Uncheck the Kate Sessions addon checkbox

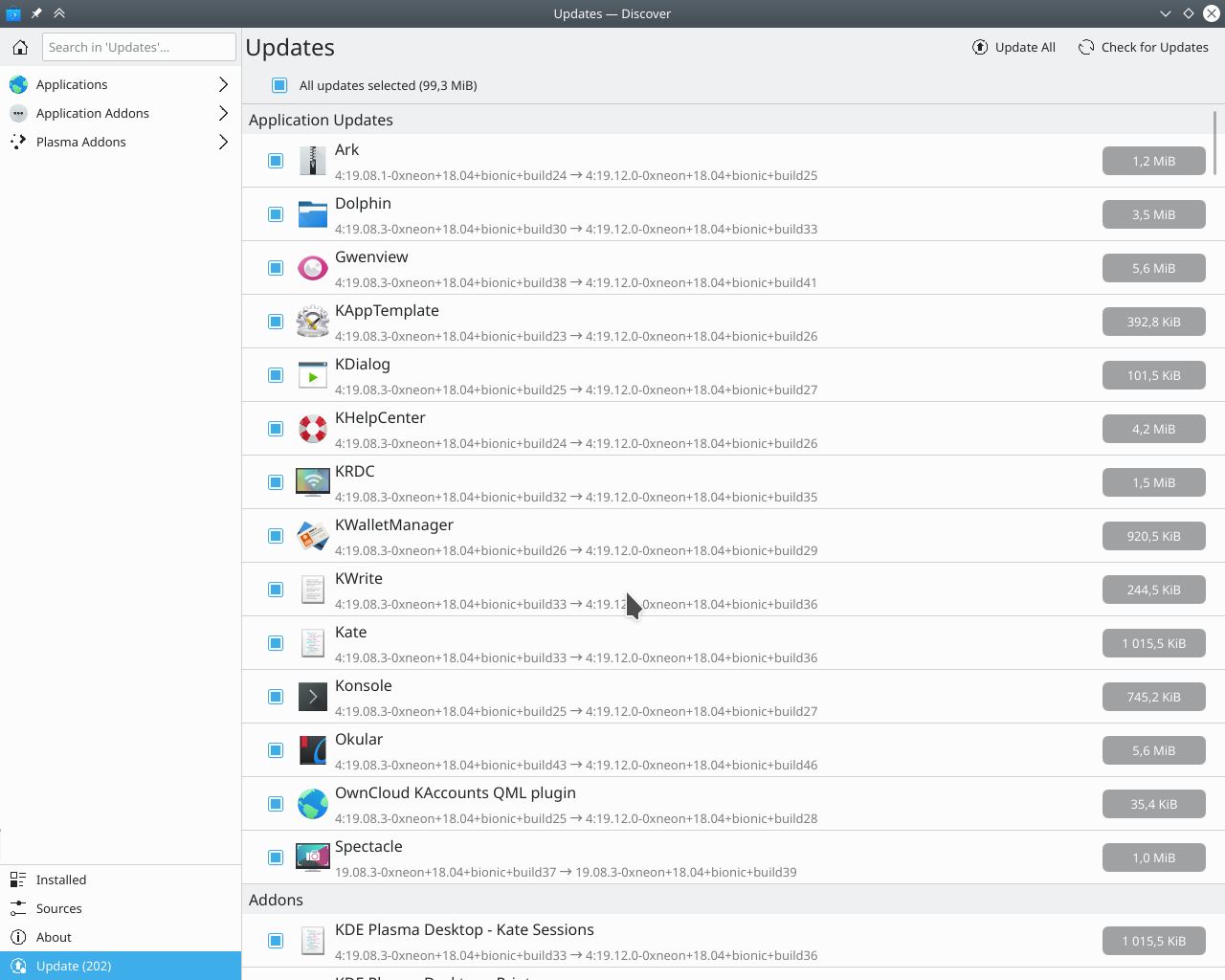pyautogui.click(x=276, y=941)
